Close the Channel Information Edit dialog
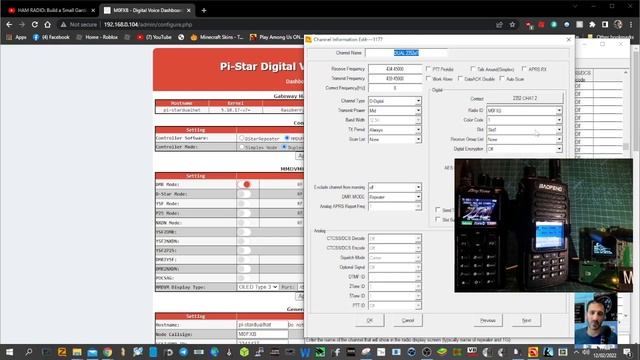Viewport: 640px width, 360px height. click(x=569, y=40)
